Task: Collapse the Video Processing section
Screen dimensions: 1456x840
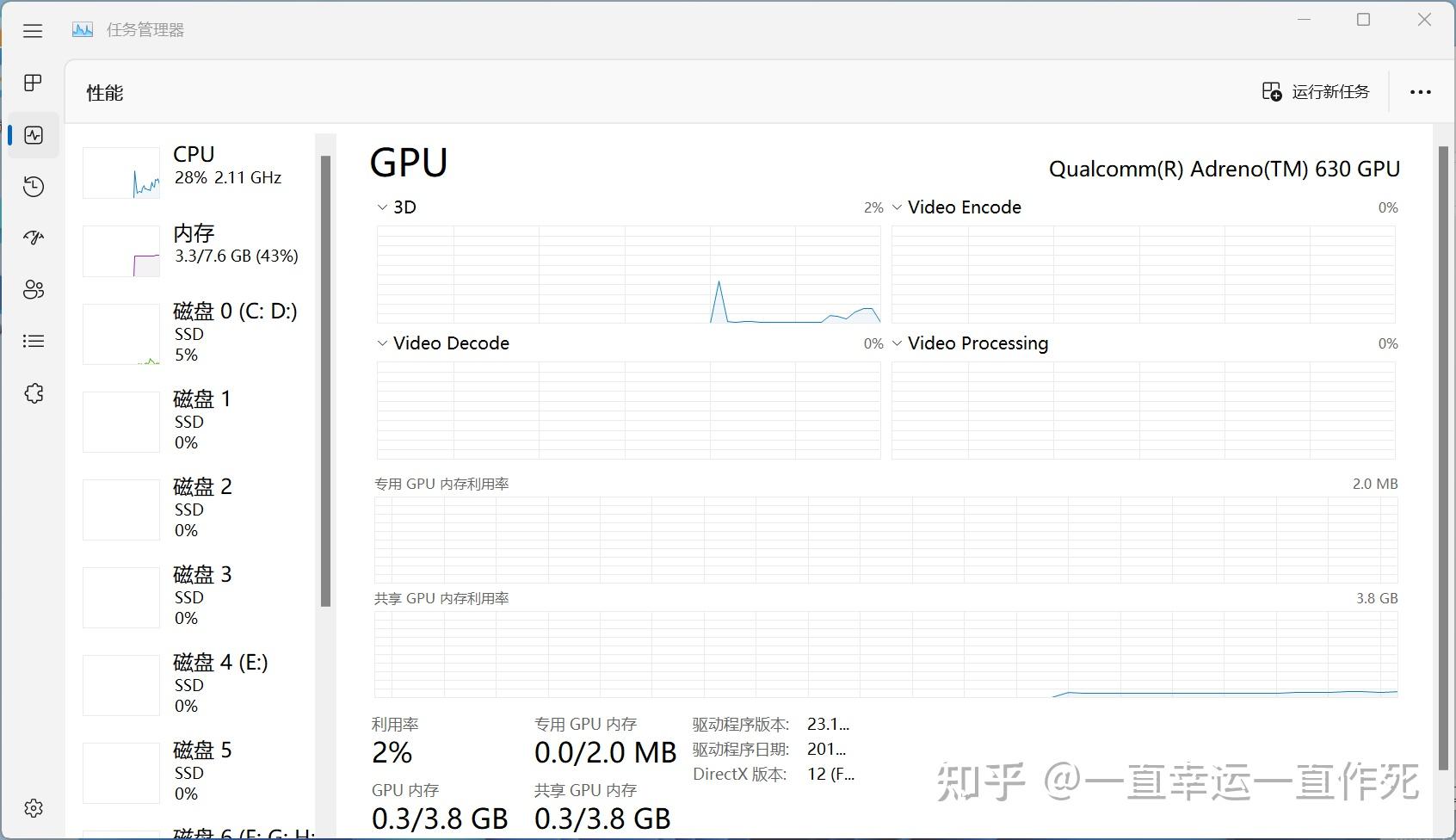Action: coord(897,343)
